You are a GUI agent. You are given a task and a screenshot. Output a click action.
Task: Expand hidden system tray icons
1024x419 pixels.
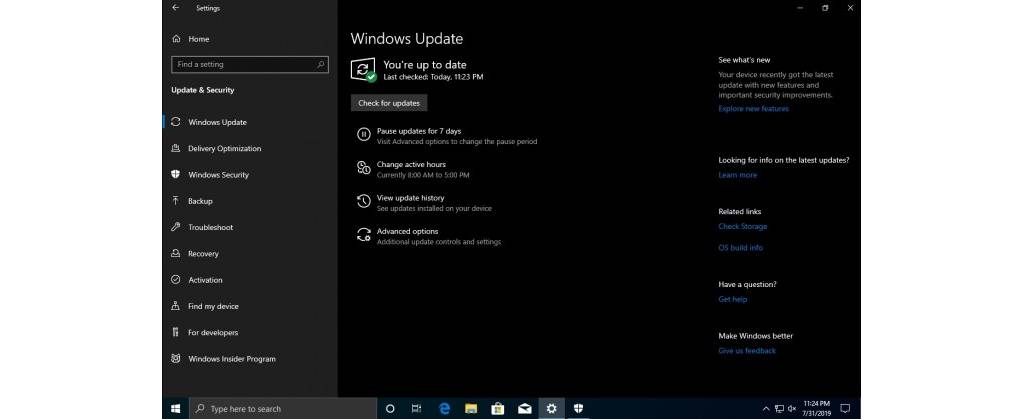coord(766,409)
